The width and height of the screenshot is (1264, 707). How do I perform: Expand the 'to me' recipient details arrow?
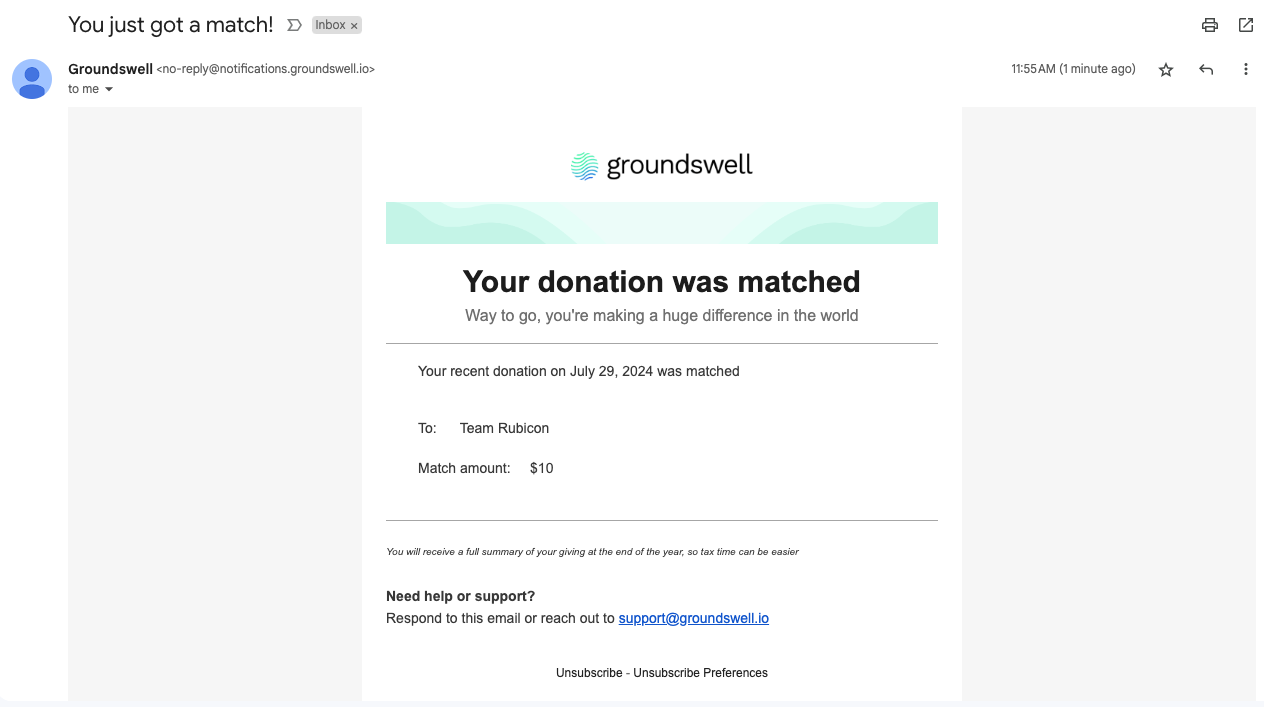point(109,90)
